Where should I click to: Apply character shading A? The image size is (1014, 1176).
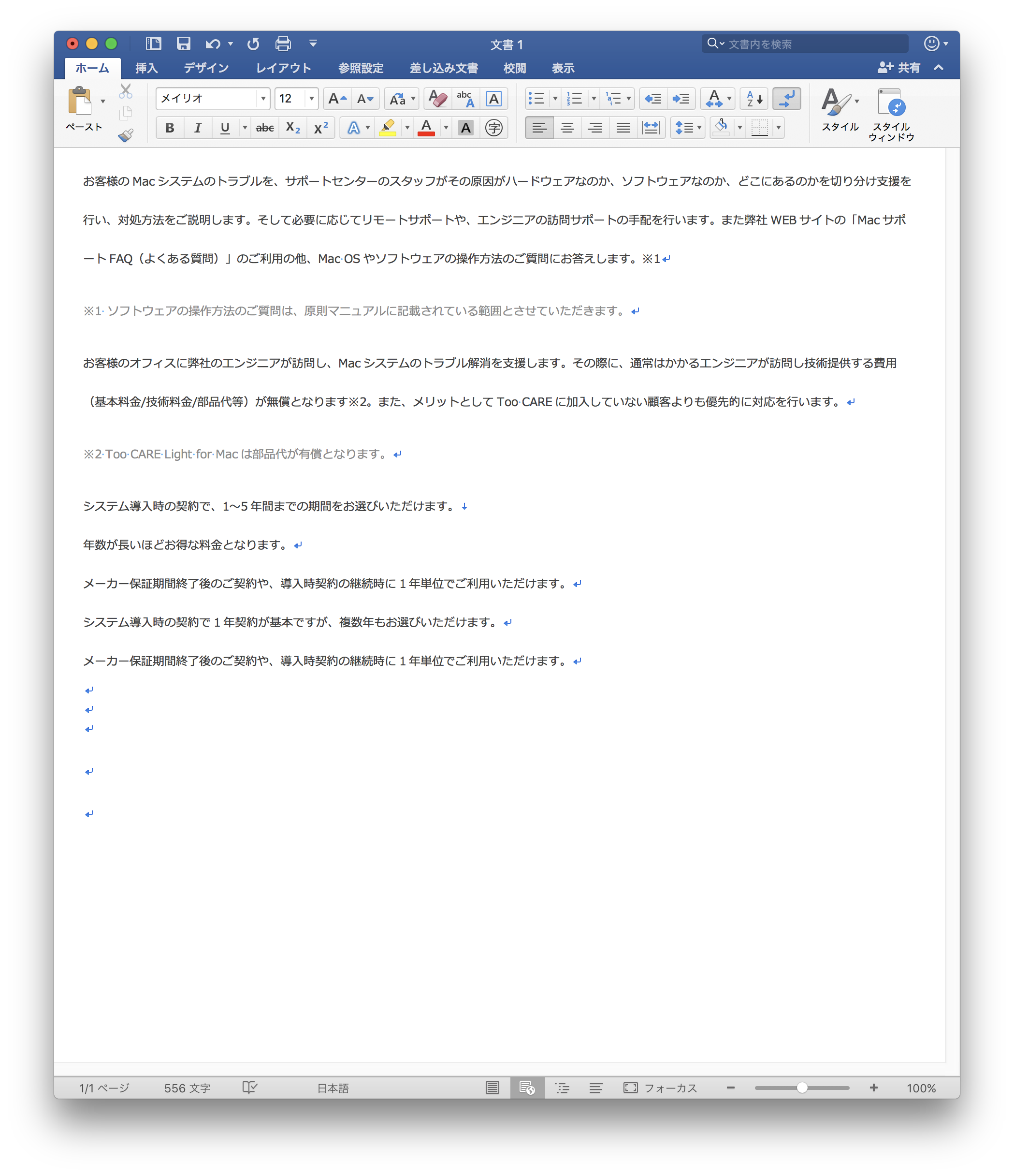click(466, 128)
